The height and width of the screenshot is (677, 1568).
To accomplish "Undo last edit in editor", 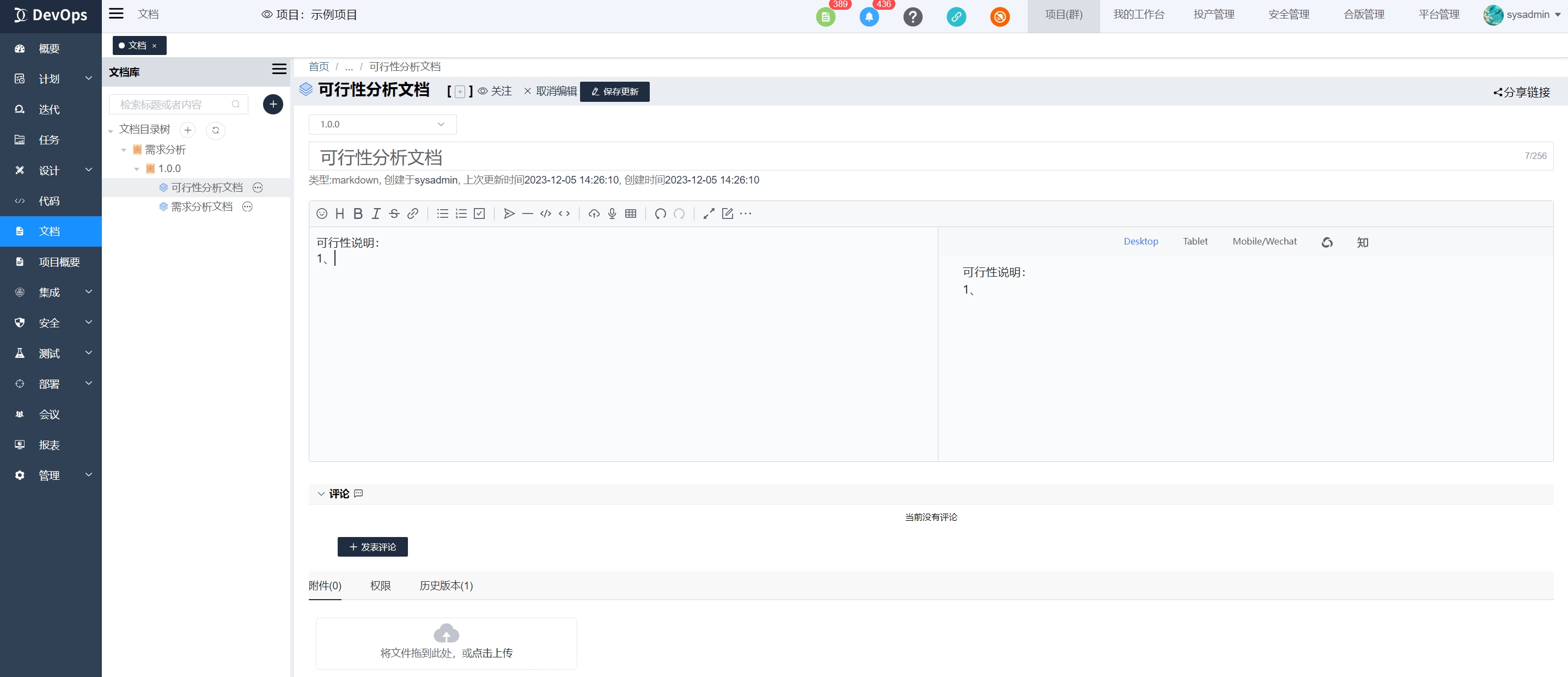I will tap(660, 214).
